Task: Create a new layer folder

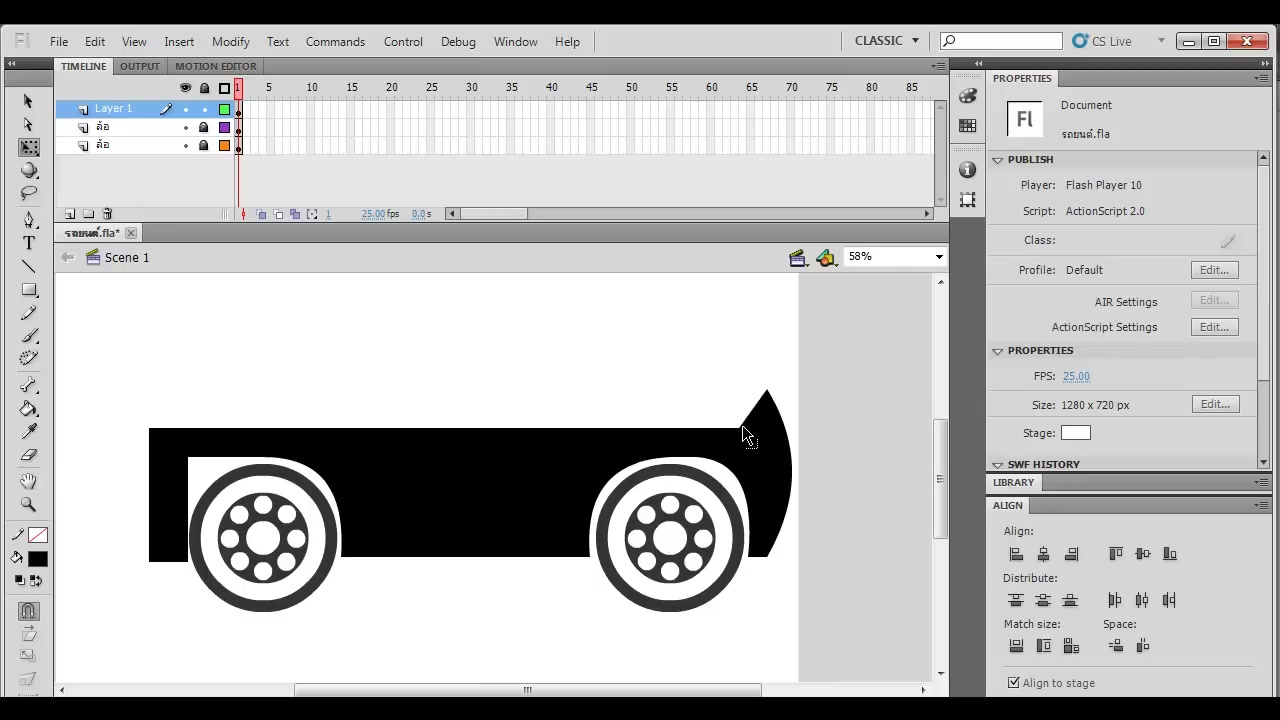Action: click(x=88, y=214)
